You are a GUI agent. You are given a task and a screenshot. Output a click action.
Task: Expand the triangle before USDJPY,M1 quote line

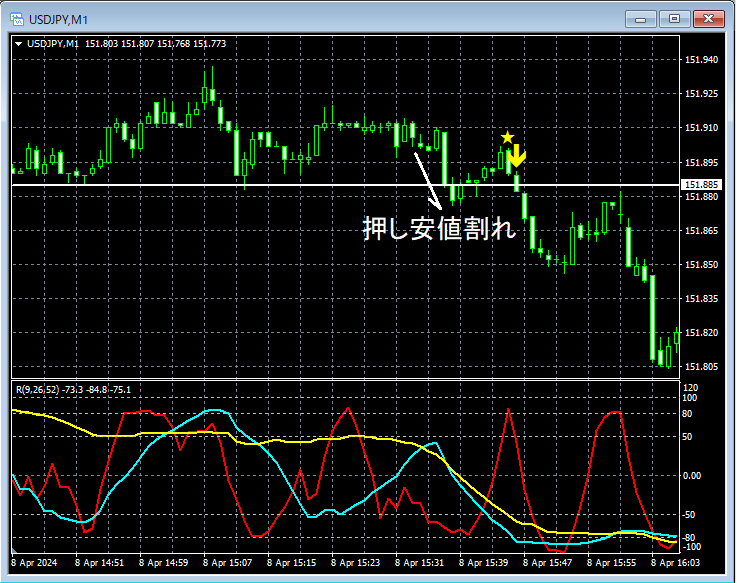coord(19,44)
